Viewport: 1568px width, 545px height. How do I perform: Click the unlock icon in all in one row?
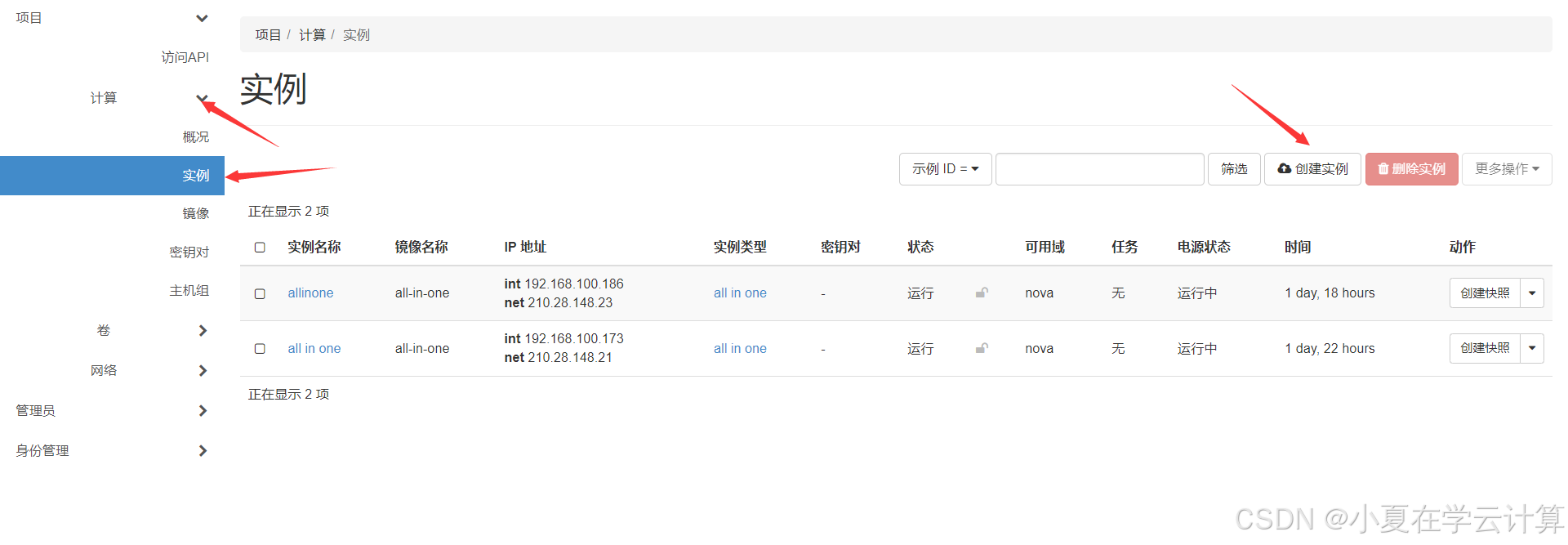tap(982, 348)
